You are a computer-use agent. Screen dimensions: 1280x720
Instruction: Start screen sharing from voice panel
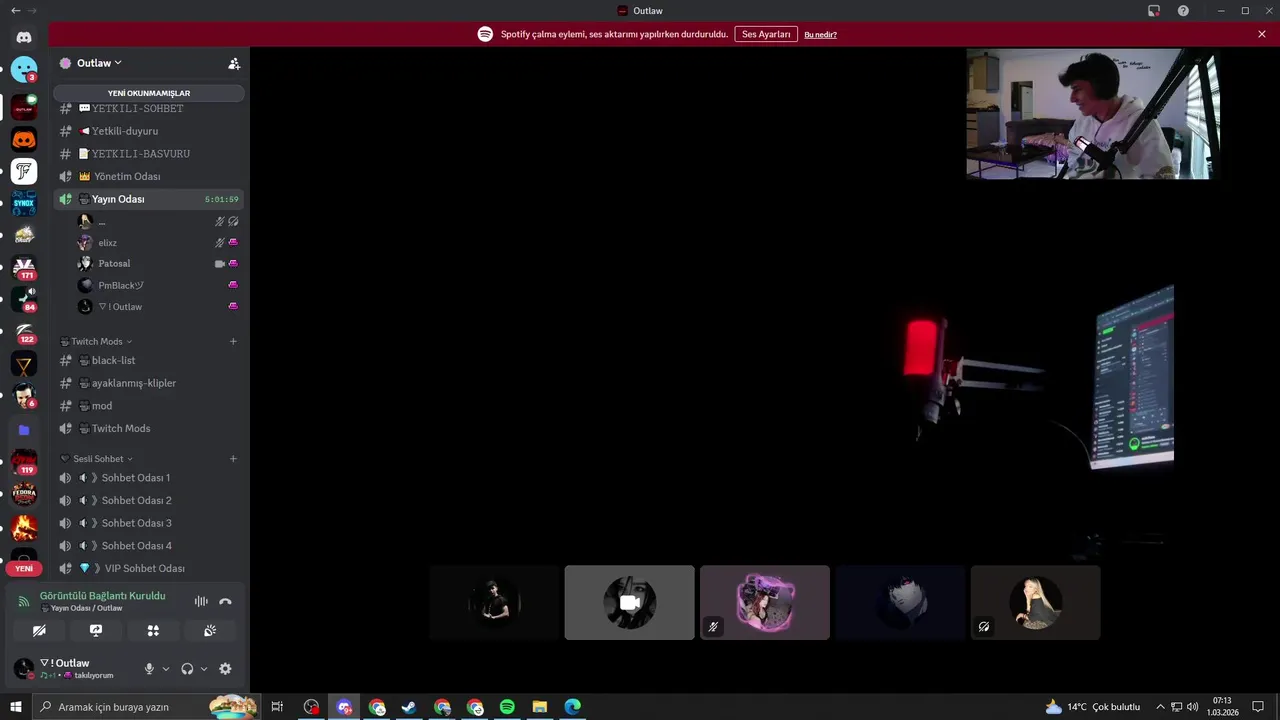[x=96, y=630]
